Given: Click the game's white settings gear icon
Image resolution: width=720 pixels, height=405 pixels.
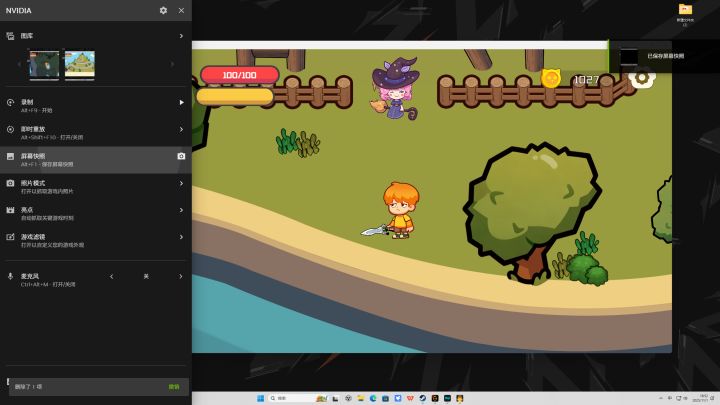Looking at the screenshot, I should click(641, 78).
